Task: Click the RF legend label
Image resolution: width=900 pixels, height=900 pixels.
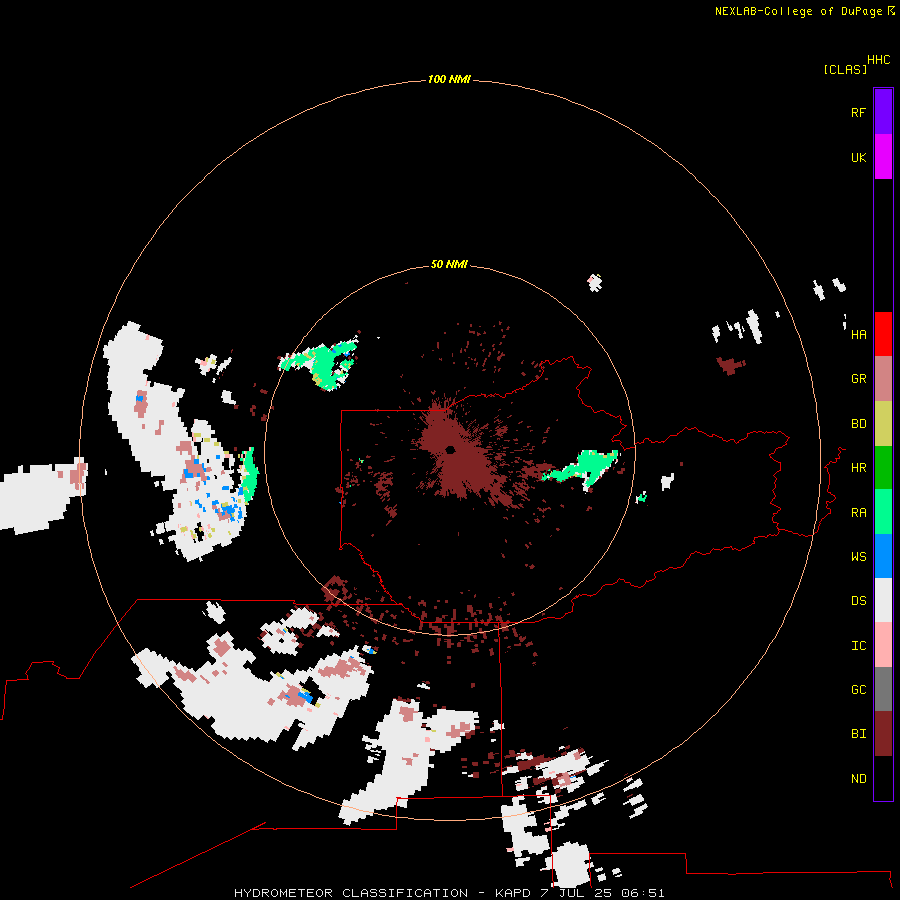Action: (x=858, y=112)
